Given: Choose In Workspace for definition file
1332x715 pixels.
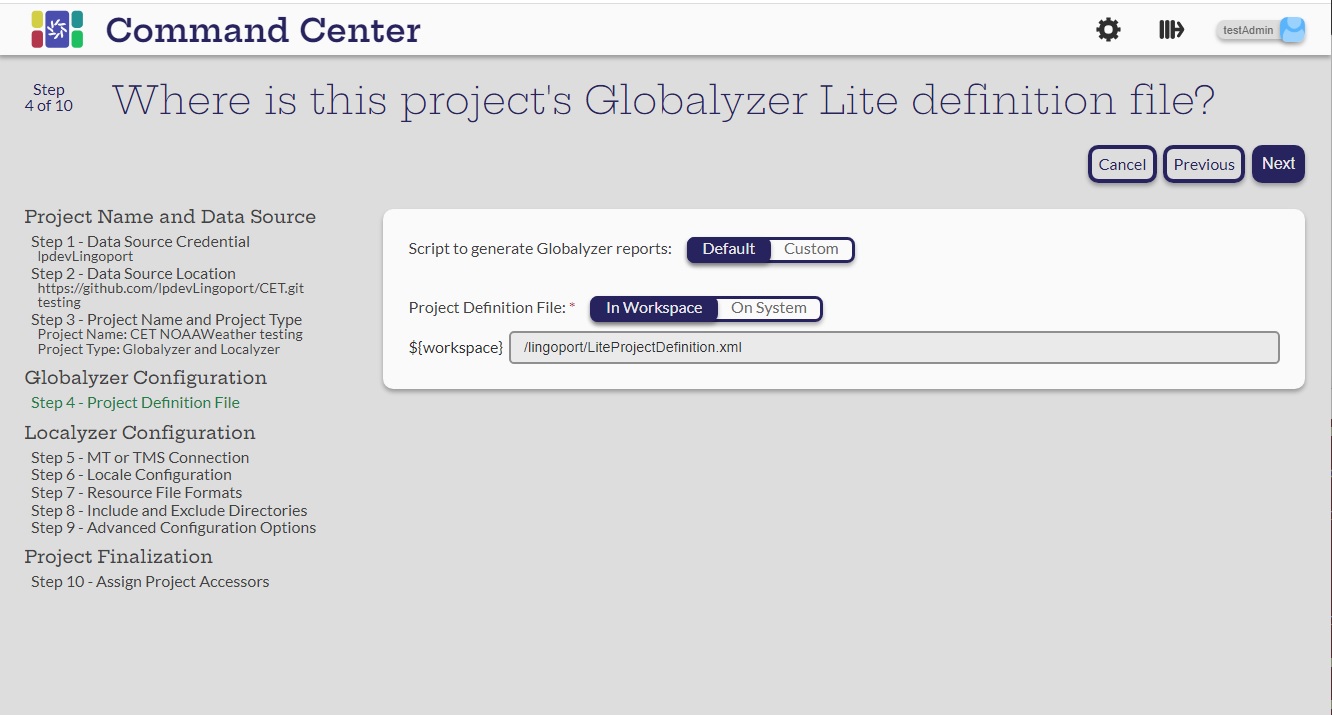Looking at the screenshot, I should click(654, 308).
